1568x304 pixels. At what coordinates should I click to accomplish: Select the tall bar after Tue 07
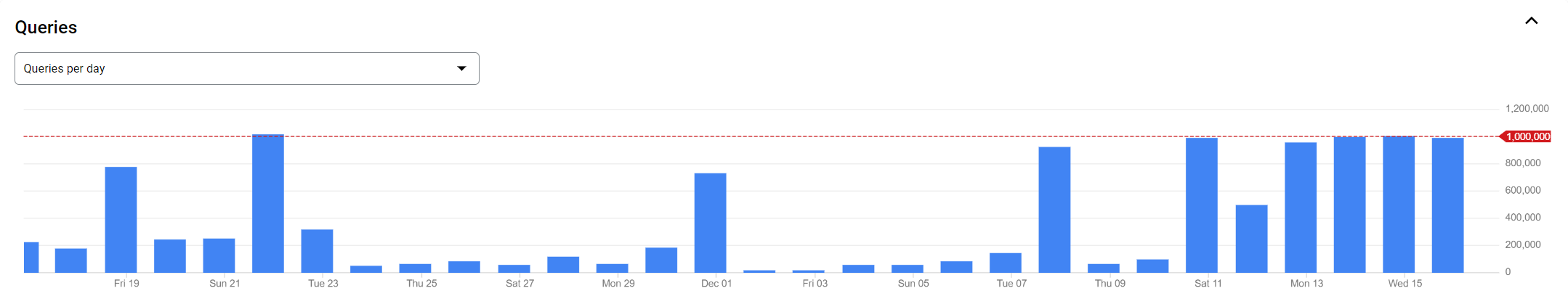(1054, 210)
